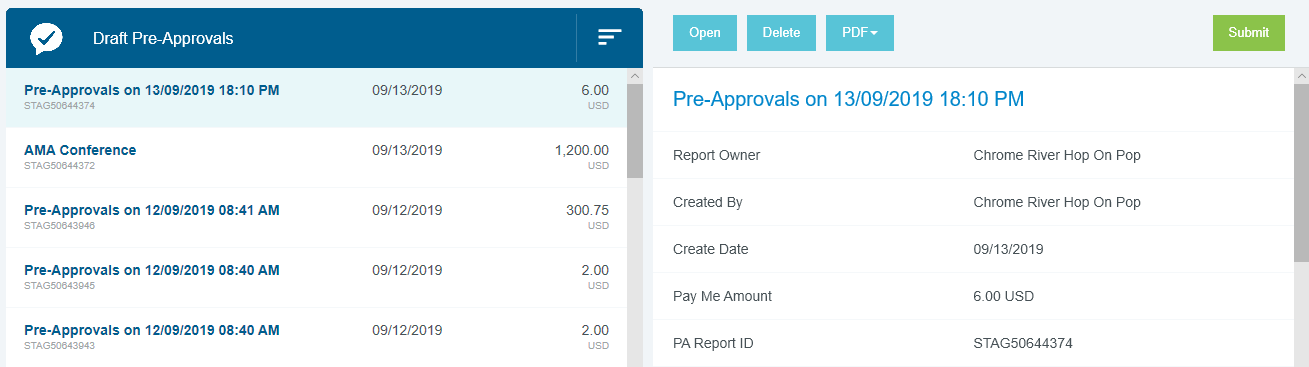The image size is (1309, 367).
Task: Select Pre-Approvals on 13/09/2019 18:10 PM row
Action: click(317, 97)
